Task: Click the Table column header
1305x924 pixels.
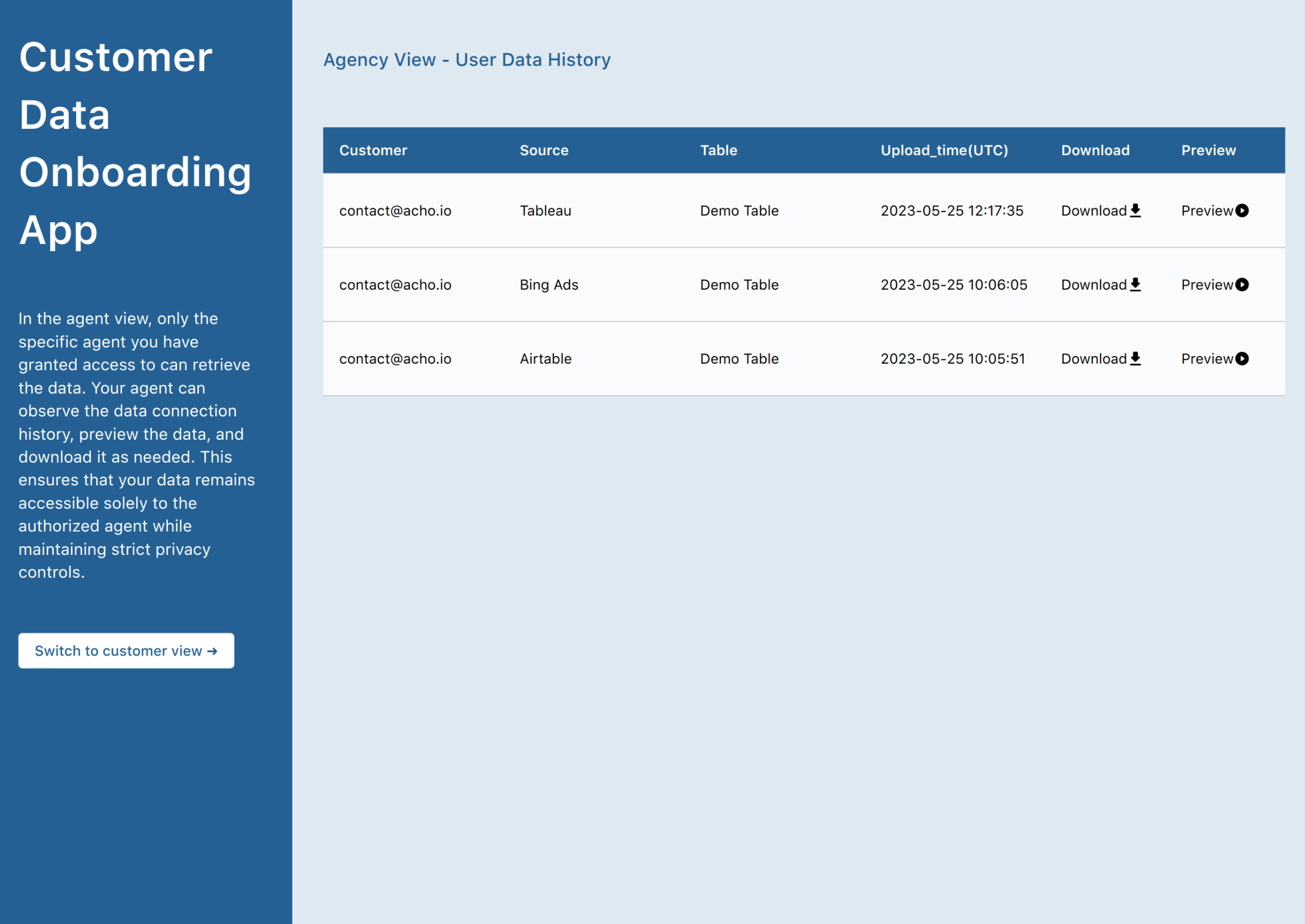Action: tap(718, 149)
